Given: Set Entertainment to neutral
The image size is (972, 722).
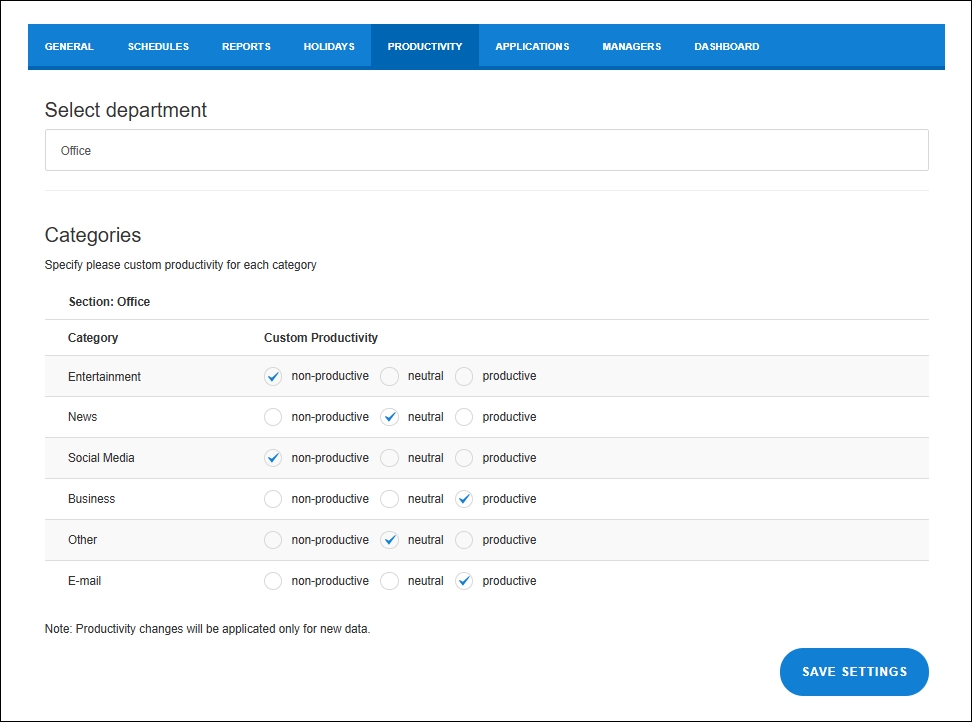Looking at the screenshot, I should (390, 377).
